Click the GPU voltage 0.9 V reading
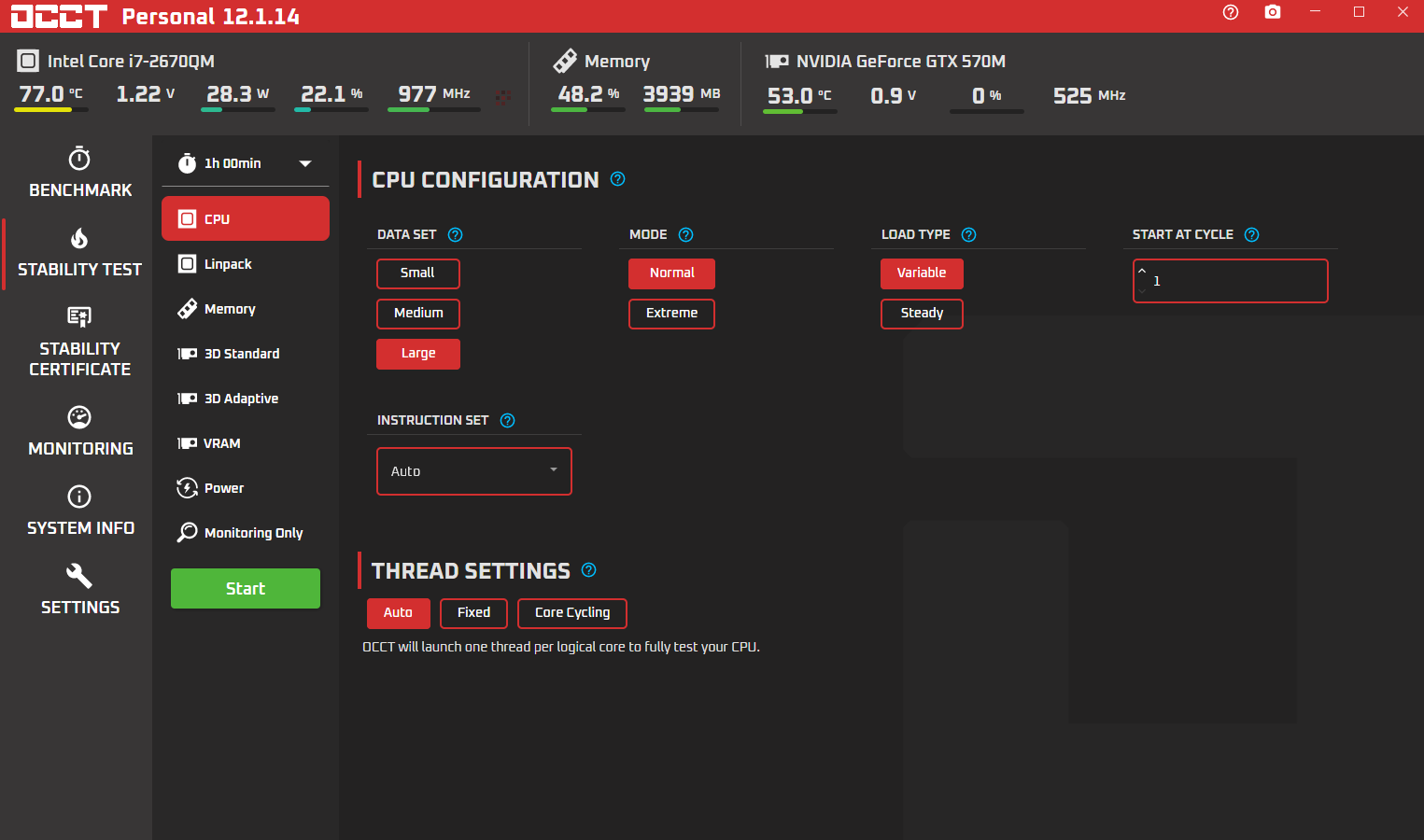Screen dimensions: 1424x840 click(x=893, y=96)
